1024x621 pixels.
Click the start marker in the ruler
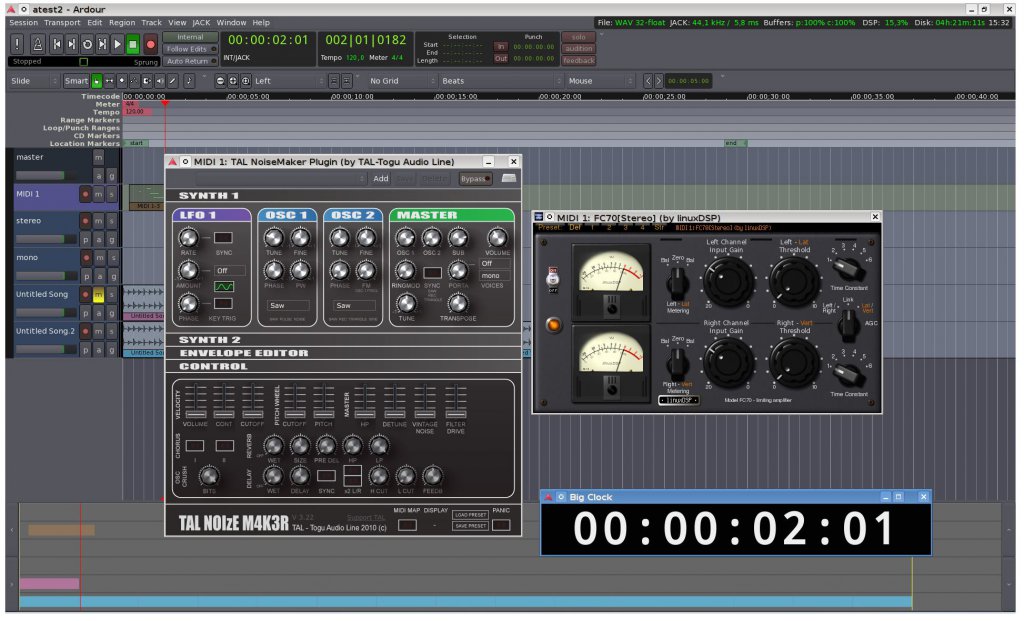click(137, 143)
